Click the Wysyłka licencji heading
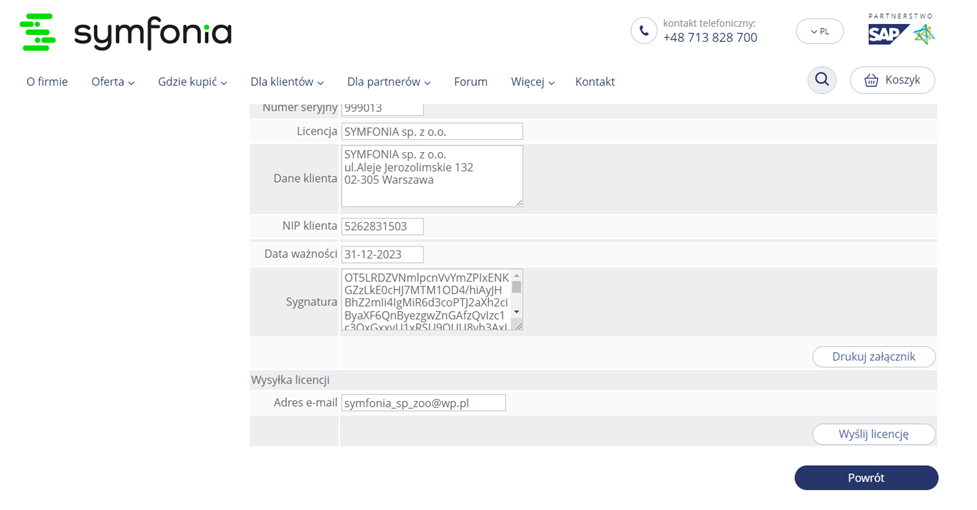The image size is (977, 510). pos(290,380)
